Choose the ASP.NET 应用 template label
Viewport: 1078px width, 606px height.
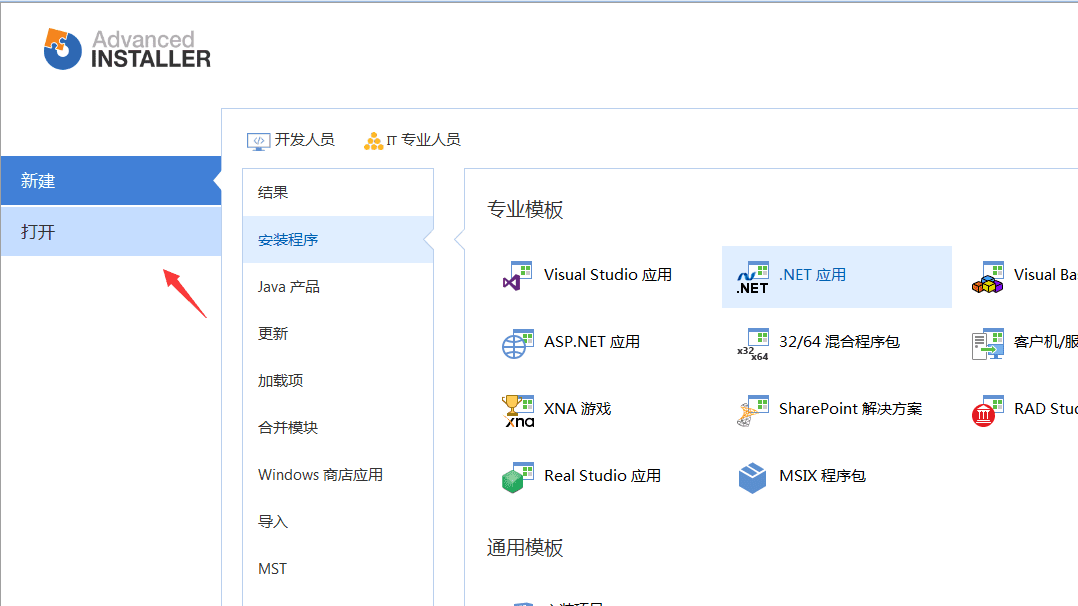click(592, 342)
